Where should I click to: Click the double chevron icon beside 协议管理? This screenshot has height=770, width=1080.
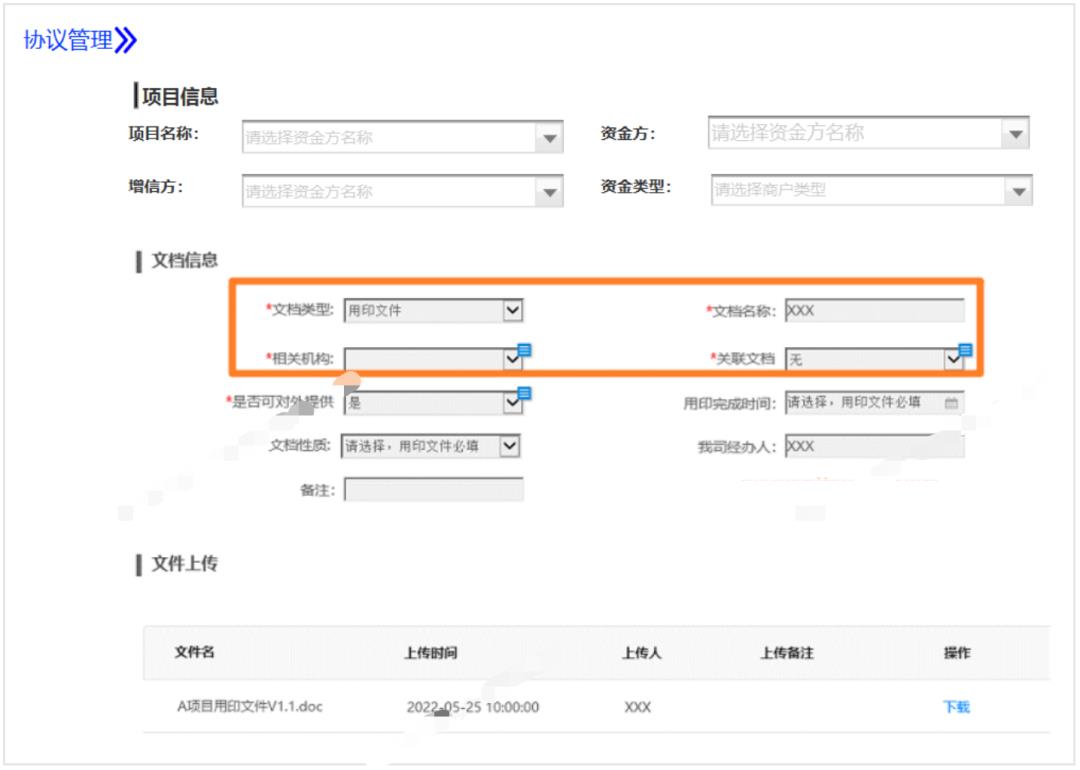pyautogui.click(x=125, y=41)
